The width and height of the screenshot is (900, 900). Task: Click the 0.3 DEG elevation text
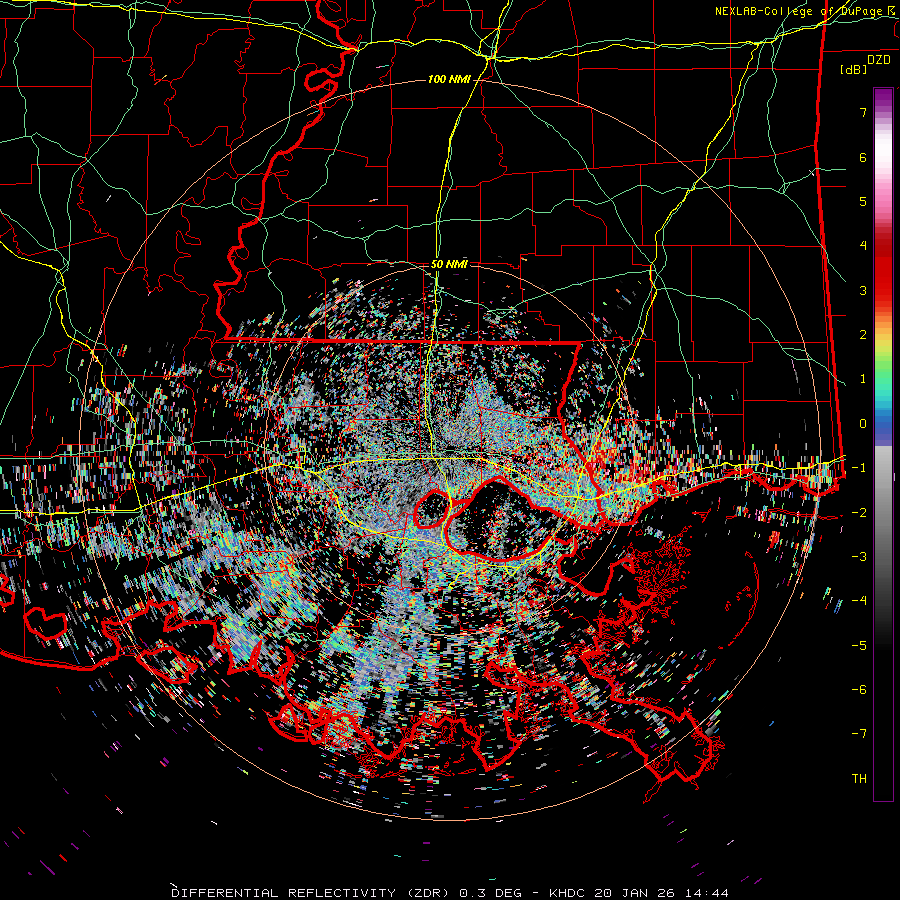point(490,893)
